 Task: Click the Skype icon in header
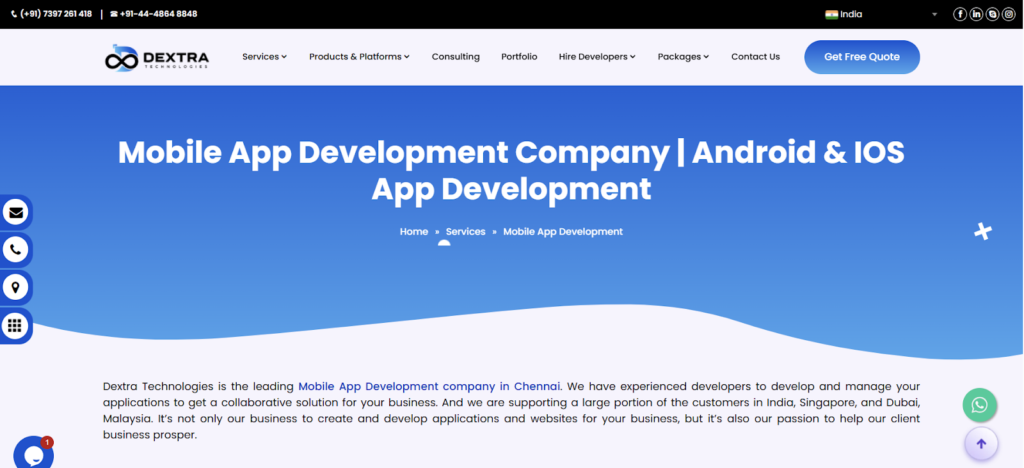click(992, 14)
